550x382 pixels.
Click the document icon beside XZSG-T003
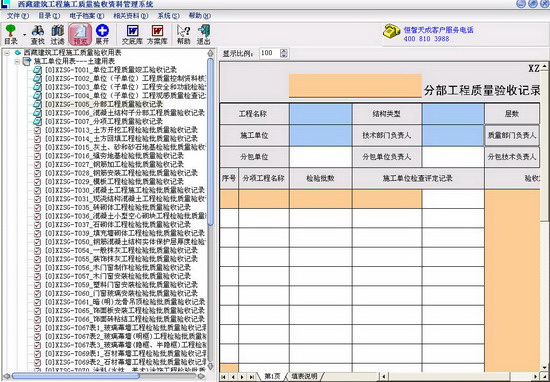(37, 87)
